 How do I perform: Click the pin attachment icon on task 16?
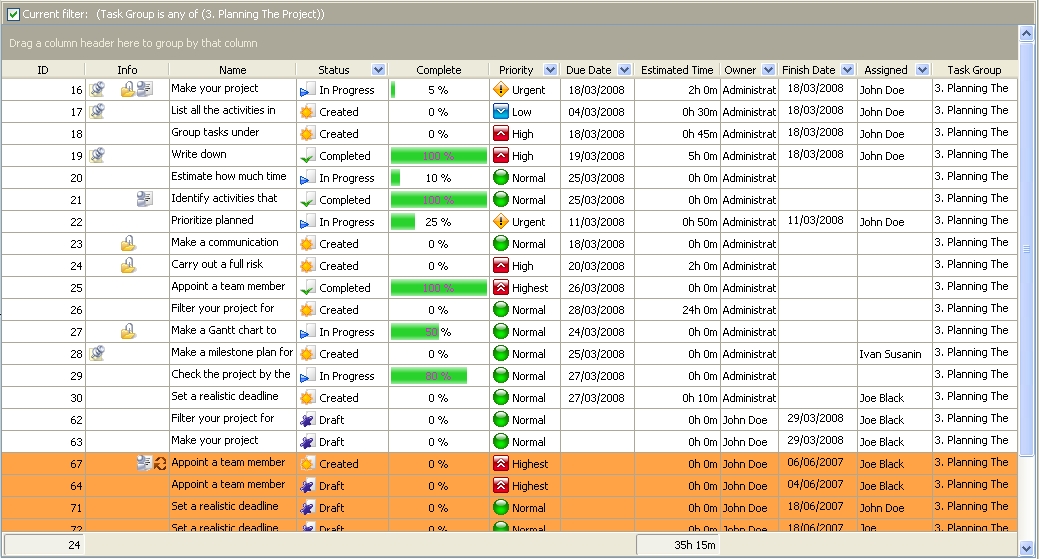(97, 90)
